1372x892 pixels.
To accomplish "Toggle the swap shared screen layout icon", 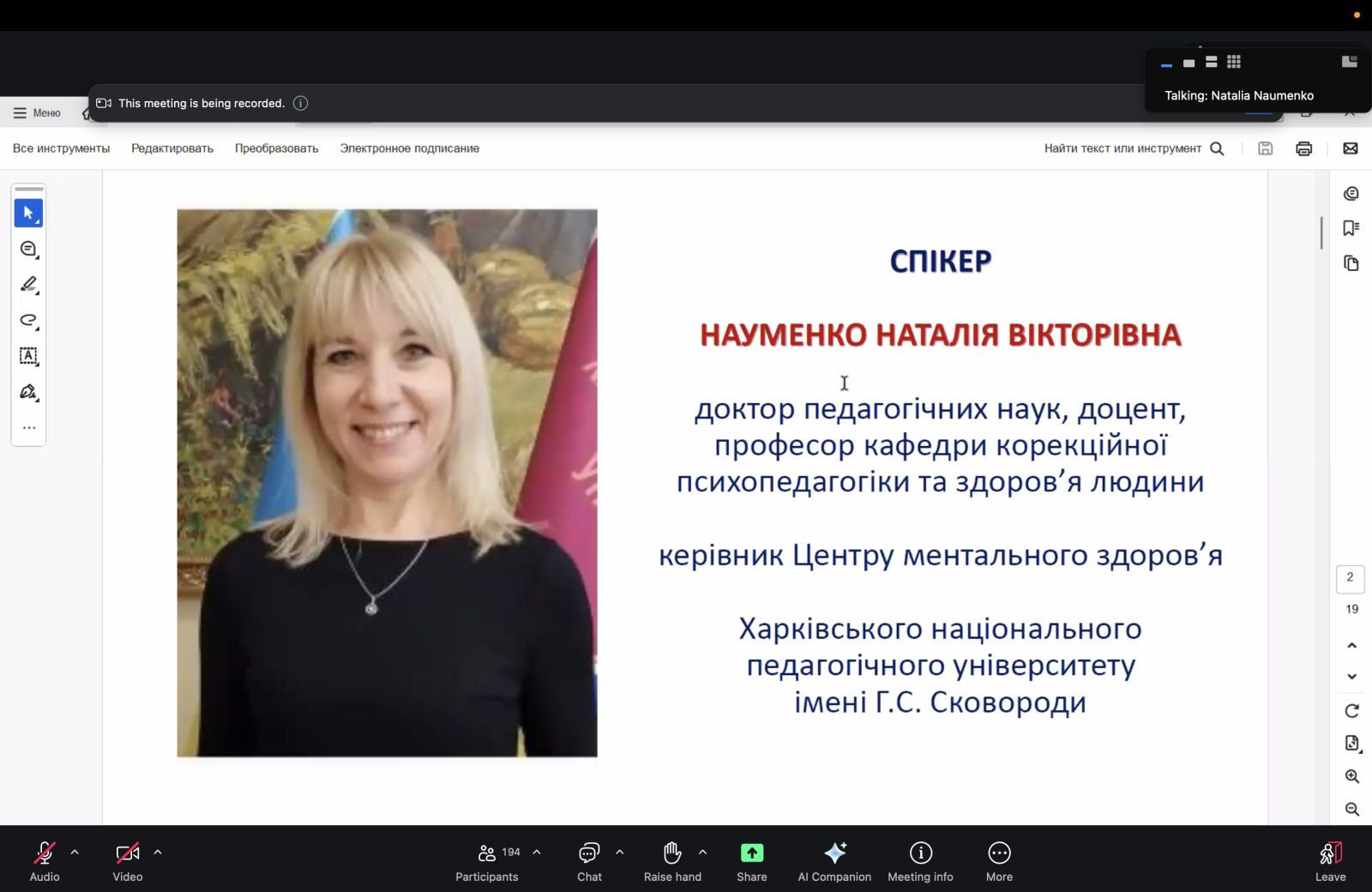I will click(1349, 62).
